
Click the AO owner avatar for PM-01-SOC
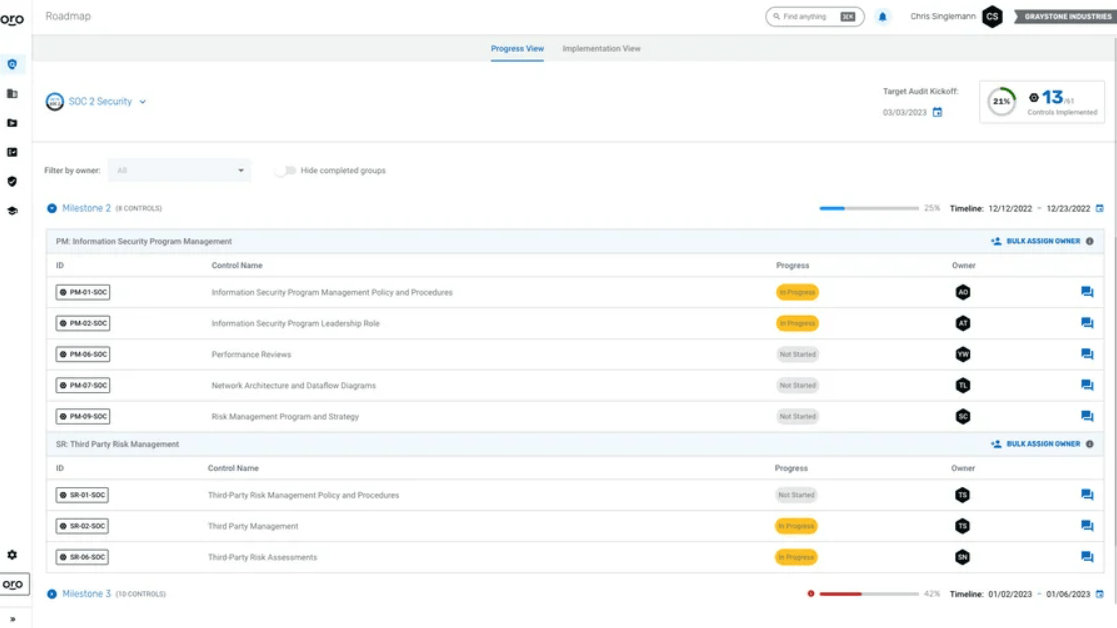[962, 292]
